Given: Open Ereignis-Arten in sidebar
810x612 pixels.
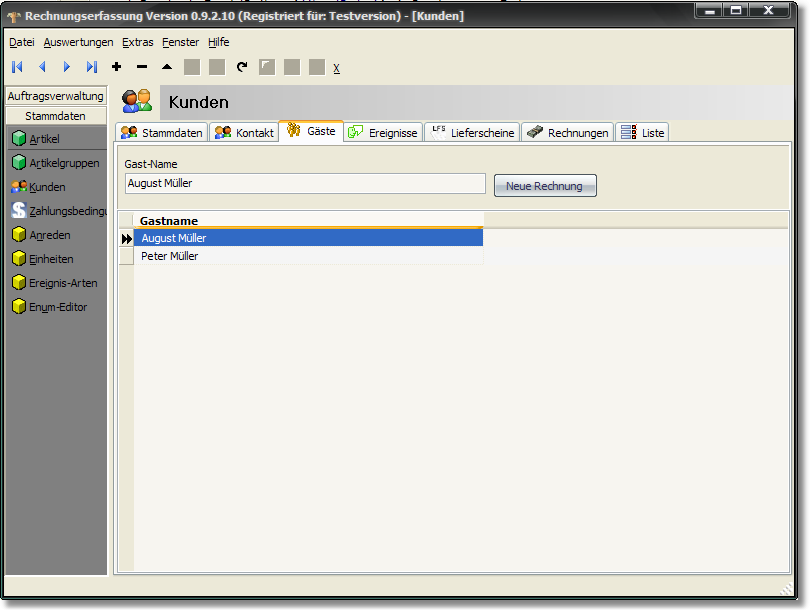Looking at the screenshot, I should 56,283.
